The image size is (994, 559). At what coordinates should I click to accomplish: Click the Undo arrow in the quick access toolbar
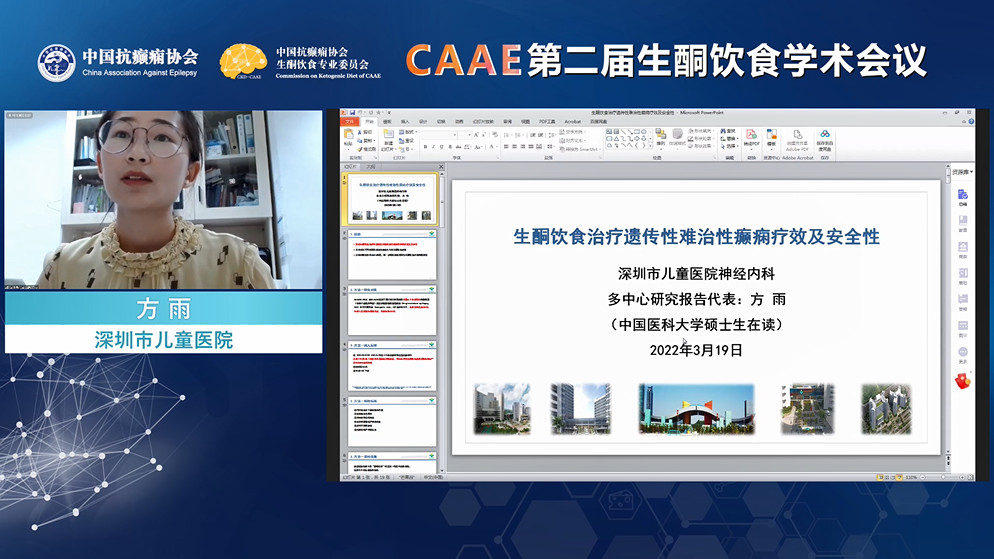[x=360, y=112]
